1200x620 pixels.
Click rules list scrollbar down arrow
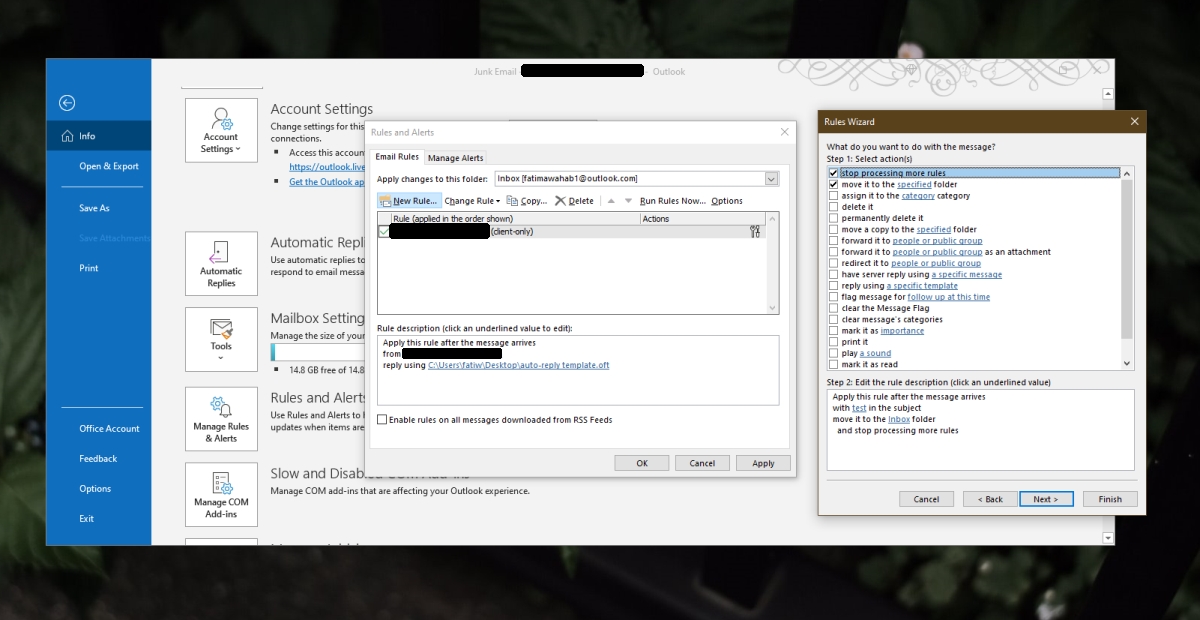(x=772, y=308)
